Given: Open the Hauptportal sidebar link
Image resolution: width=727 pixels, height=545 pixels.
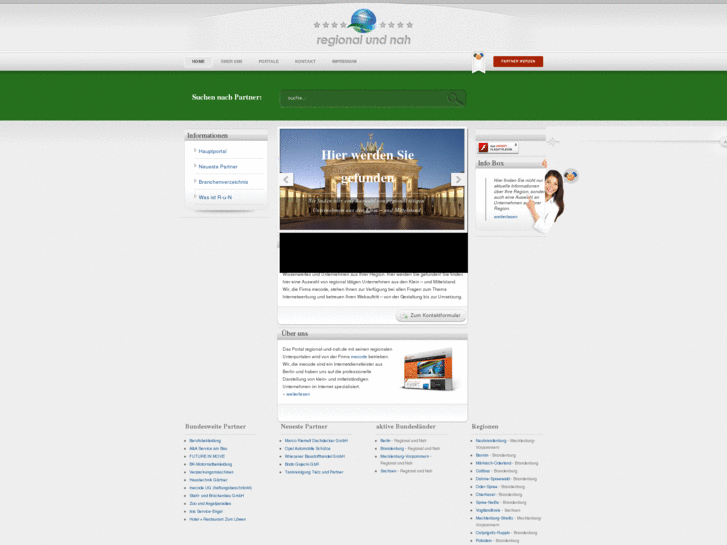Looking at the screenshot, I should tap(212, 151).
